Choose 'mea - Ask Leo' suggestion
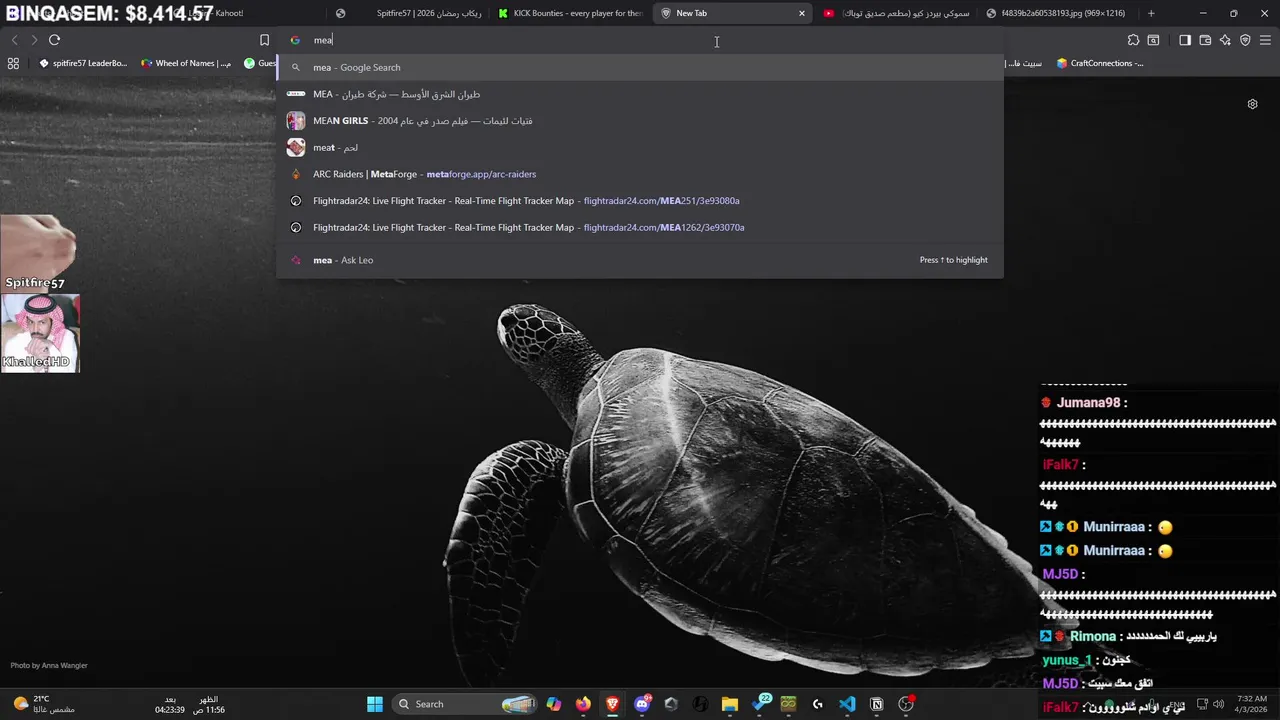1280x720 pixels. click(x=640, y=260)
